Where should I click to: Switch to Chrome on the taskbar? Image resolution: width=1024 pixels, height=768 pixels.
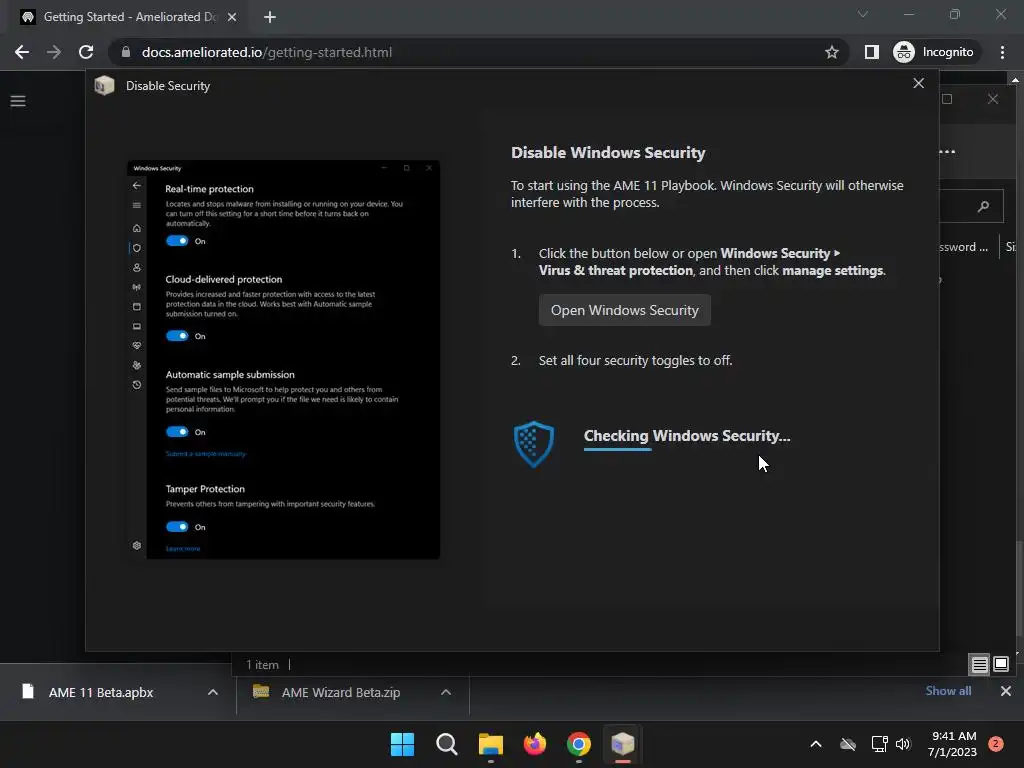coord(579,744)
